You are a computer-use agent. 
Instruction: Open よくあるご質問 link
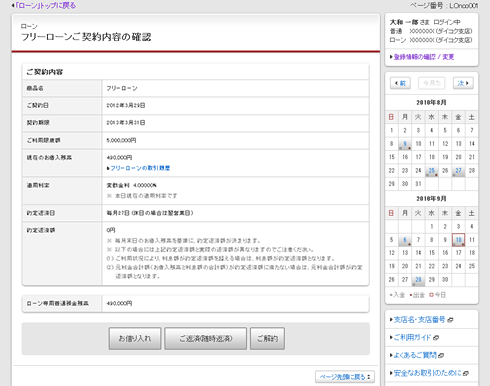tap(415, 355)
